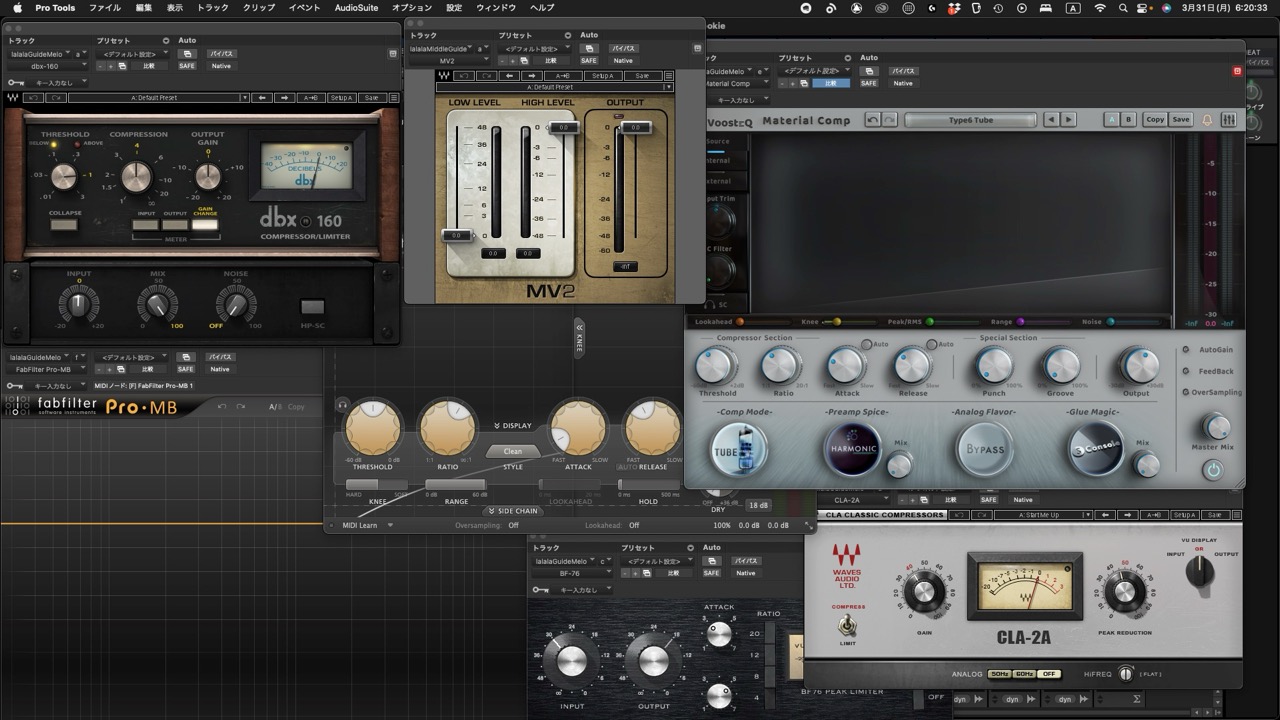Open the MV2 Waves toolbar menu icon
The height and width of the screenshot is (720, 1280).
tap(669, 76)
